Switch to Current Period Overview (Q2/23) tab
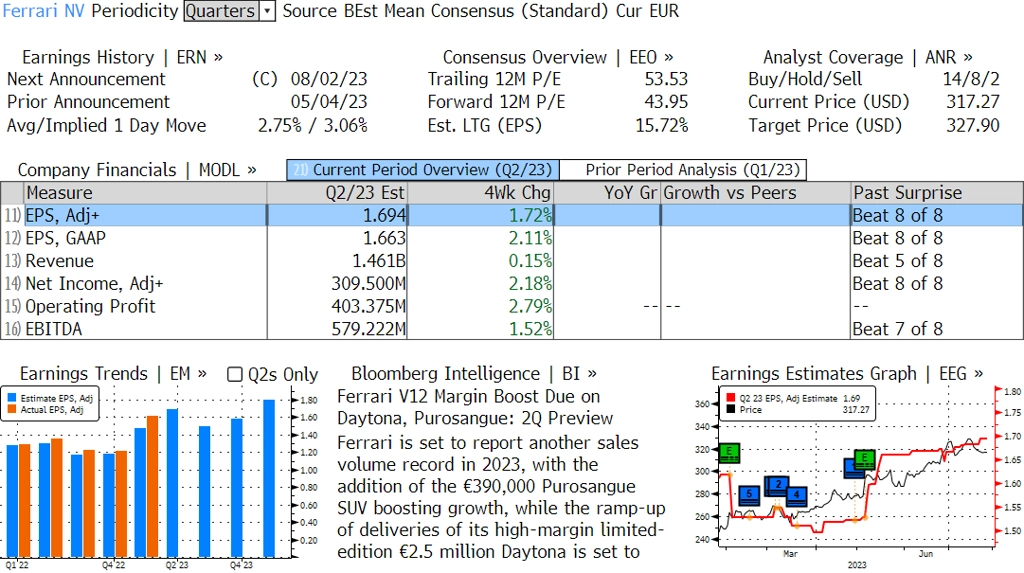 tap(423, 170)
